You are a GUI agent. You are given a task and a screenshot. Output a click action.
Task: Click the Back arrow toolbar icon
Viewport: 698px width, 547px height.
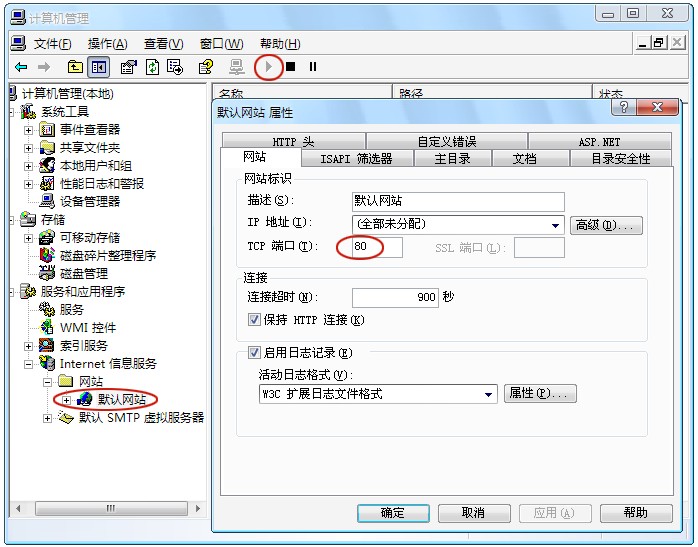(21, 67)
